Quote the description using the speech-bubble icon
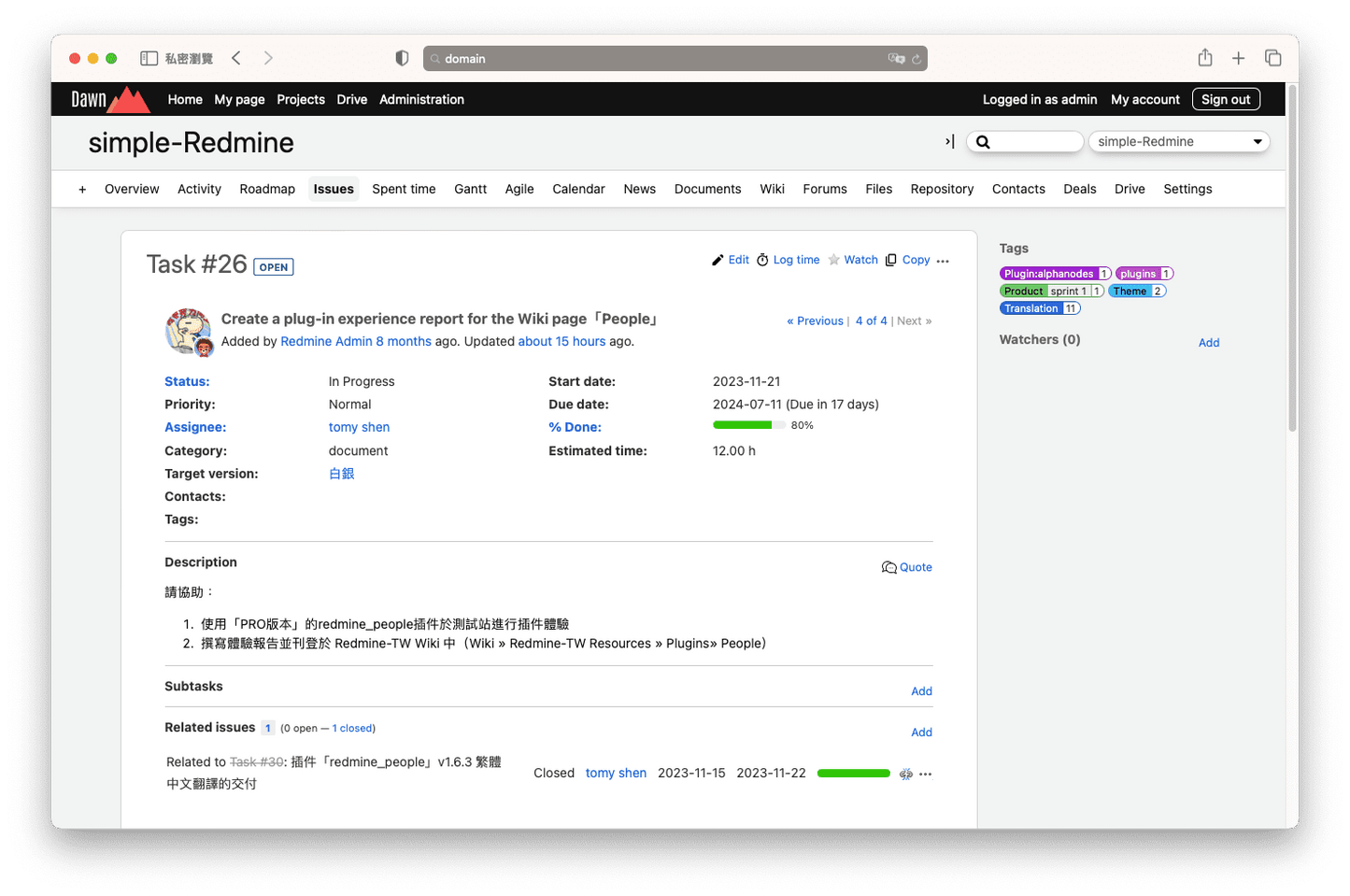Viewport: 1350px width, 896px height. click(x=889, y=567)
